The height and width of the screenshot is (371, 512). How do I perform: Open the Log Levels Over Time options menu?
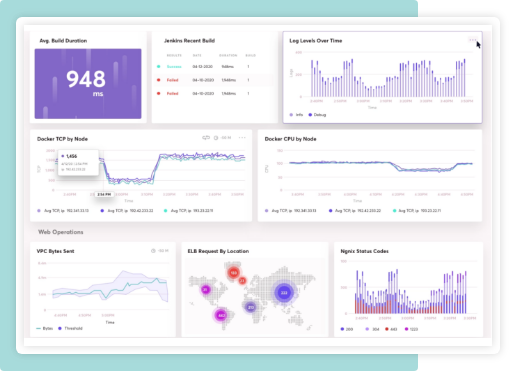point(472,40)
